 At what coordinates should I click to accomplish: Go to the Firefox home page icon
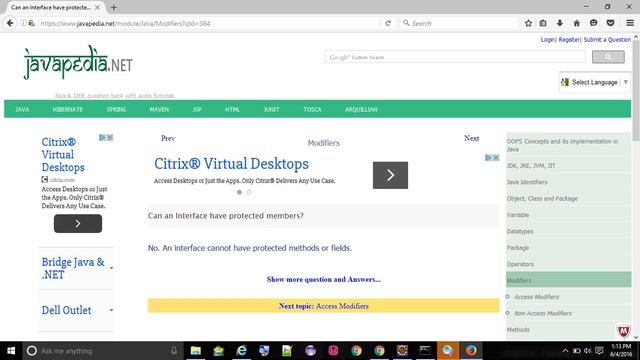(x=576, y=23)
